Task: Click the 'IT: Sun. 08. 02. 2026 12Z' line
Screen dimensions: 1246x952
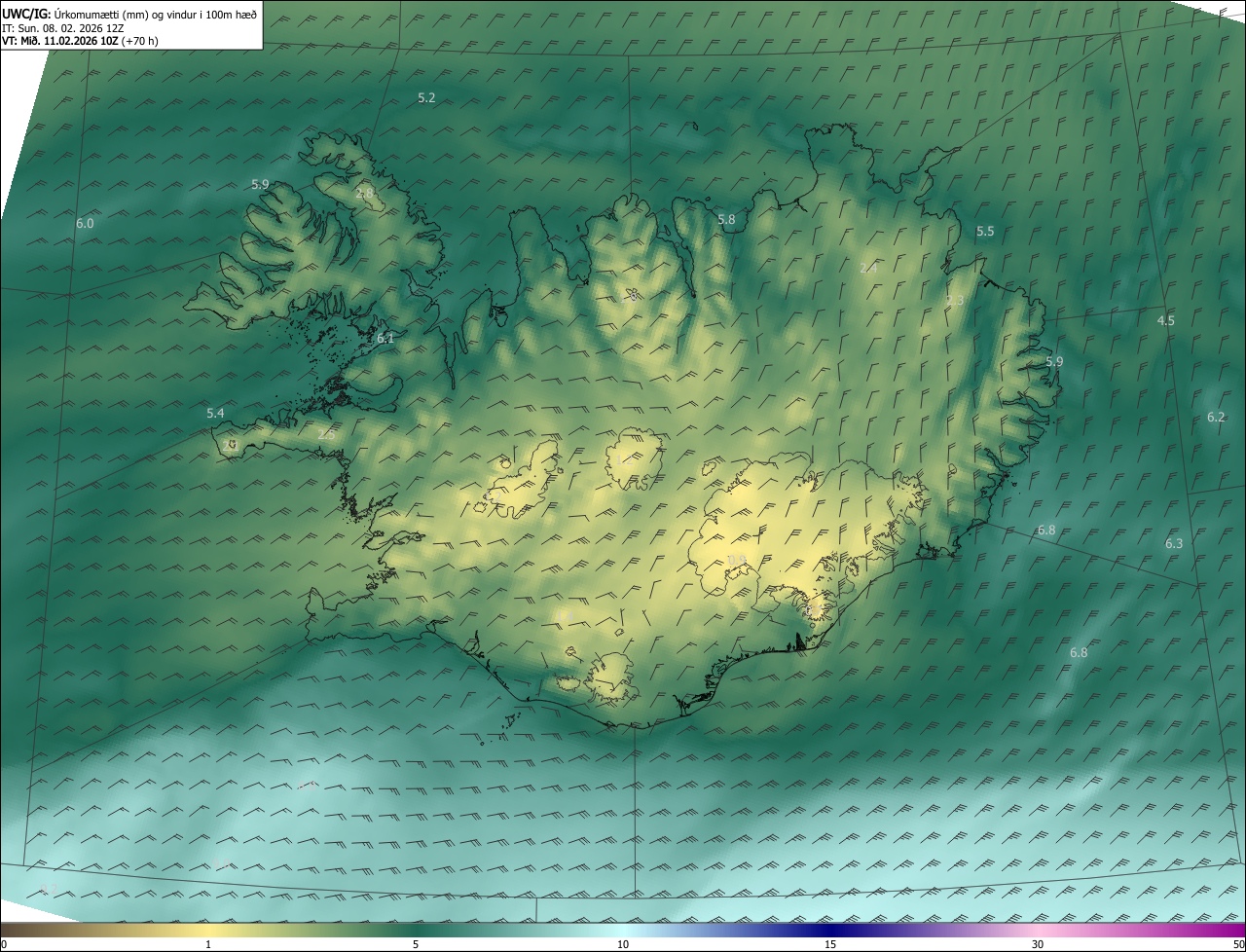Action: tap(62, 28)
